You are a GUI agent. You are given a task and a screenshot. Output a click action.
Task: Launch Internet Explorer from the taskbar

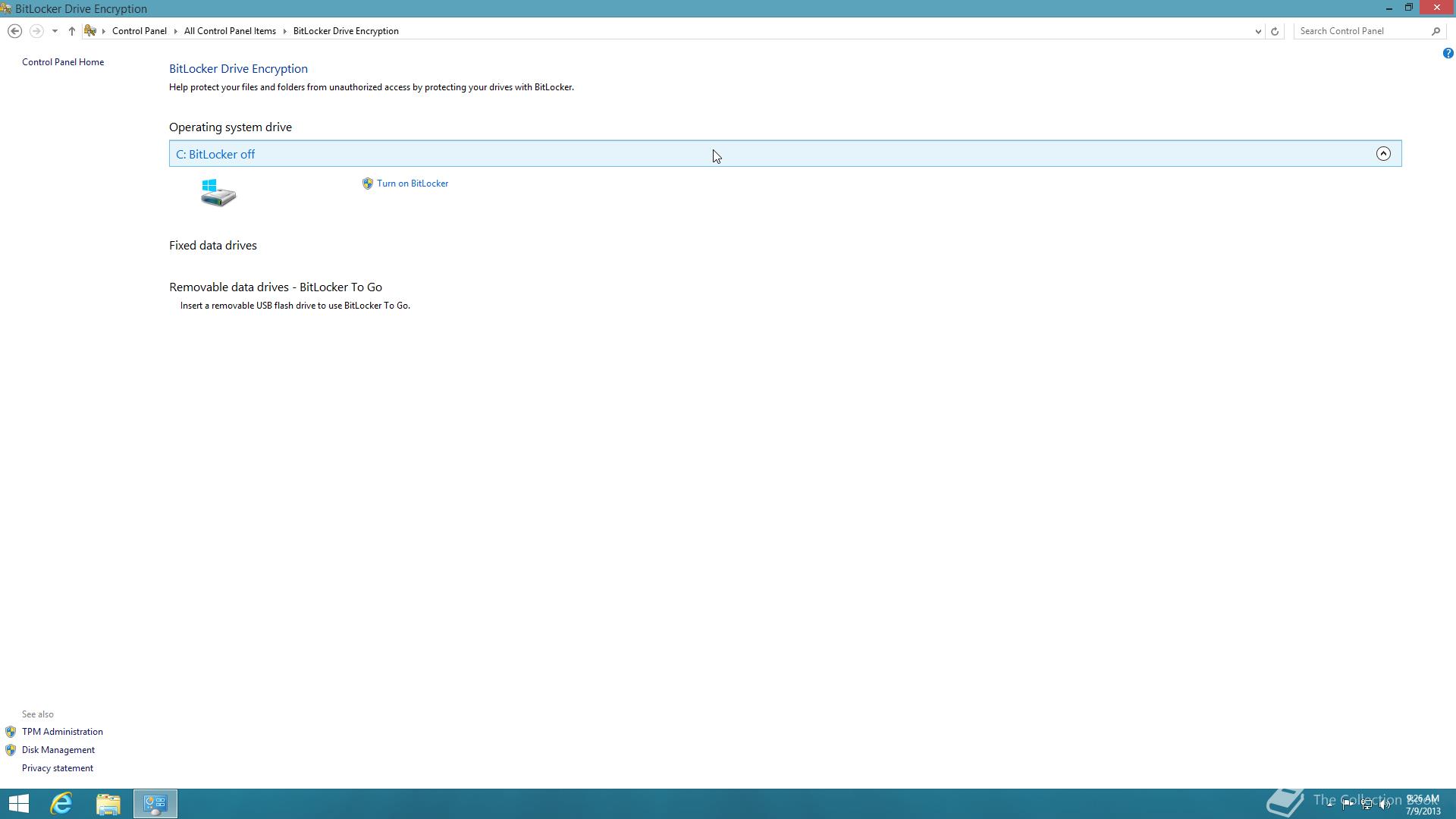click(61, 804)
